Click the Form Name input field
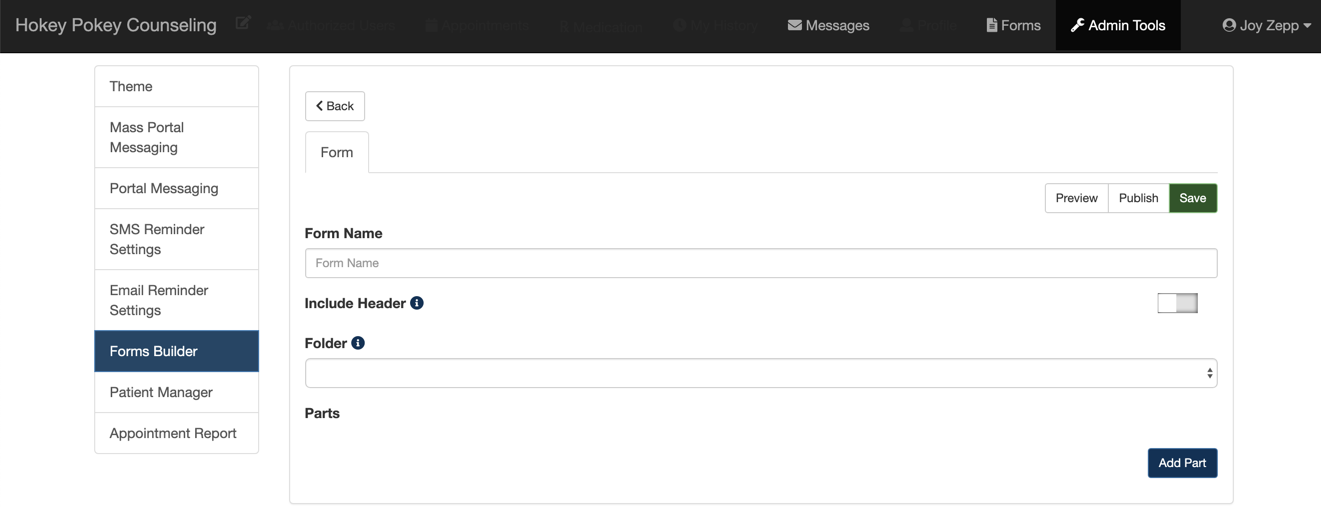Viewport: 1321px width, 507px height. (760, 263)
